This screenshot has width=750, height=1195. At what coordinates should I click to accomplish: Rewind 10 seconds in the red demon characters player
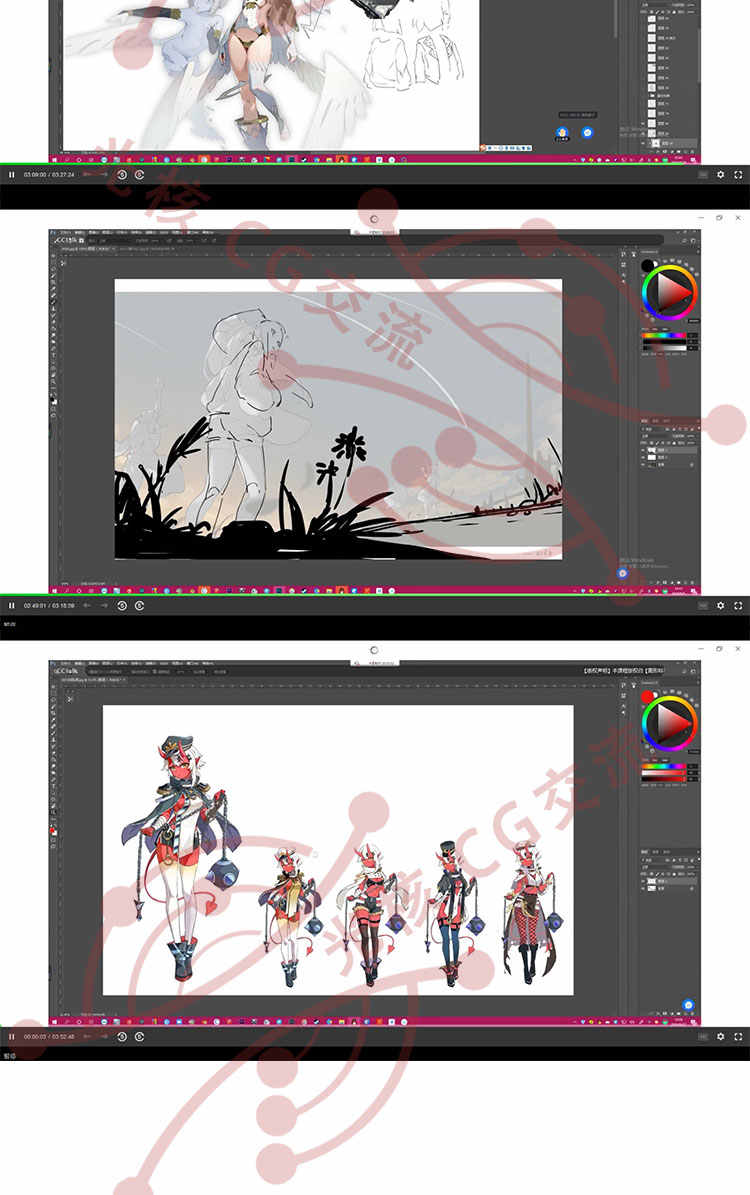122,1037
